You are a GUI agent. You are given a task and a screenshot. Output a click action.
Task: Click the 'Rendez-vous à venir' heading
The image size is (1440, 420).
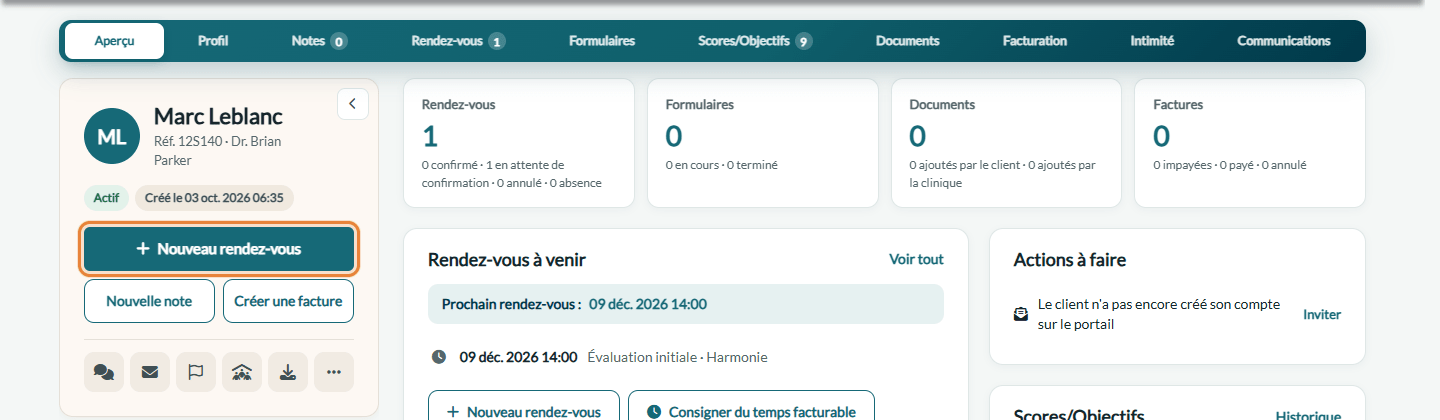coord(507,260)
